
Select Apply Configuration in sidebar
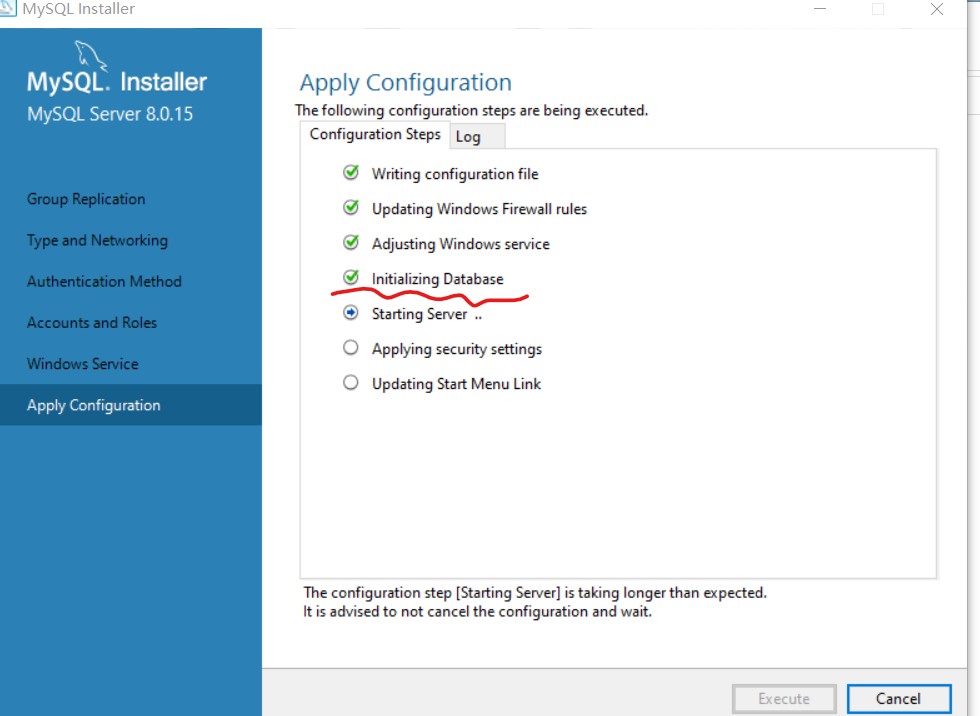coord(131,405)
